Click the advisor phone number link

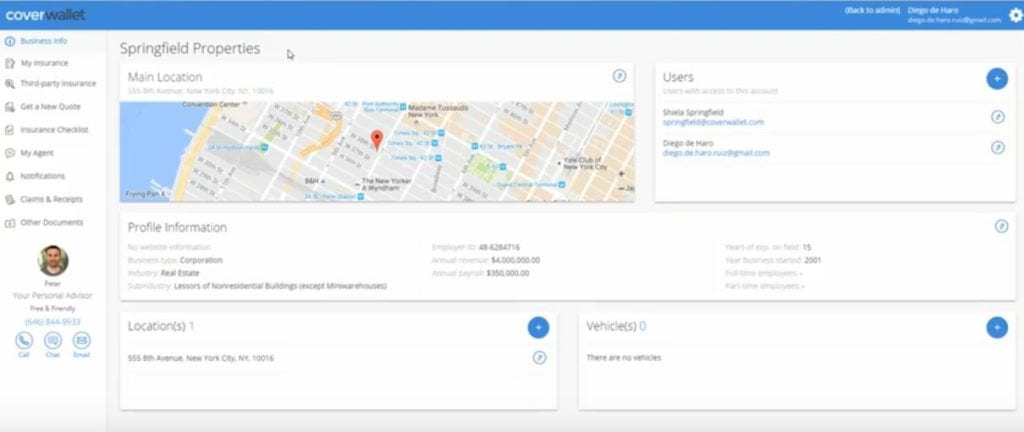coord(53,321)
